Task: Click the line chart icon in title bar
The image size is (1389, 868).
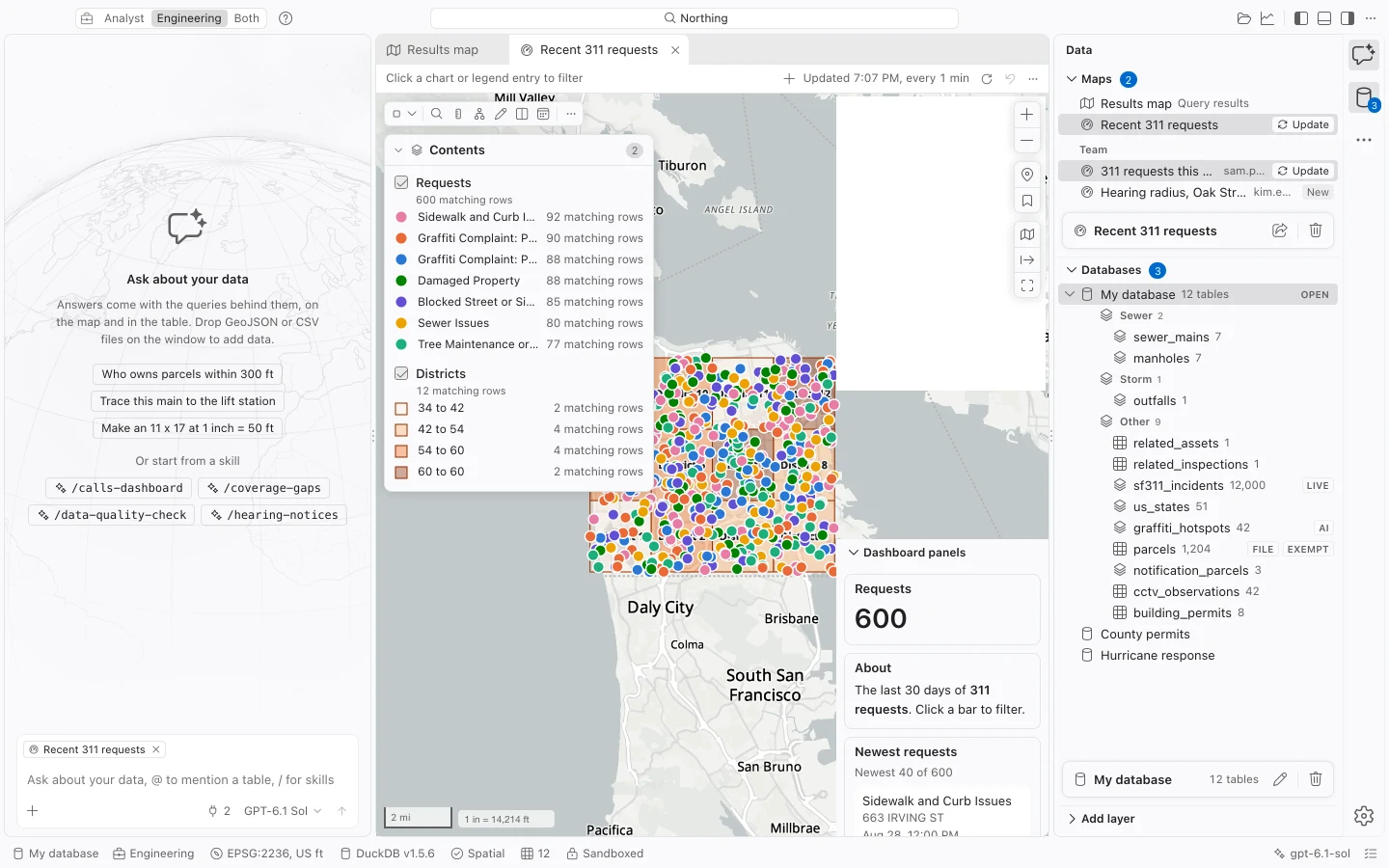Action: tap(1267, 18)
